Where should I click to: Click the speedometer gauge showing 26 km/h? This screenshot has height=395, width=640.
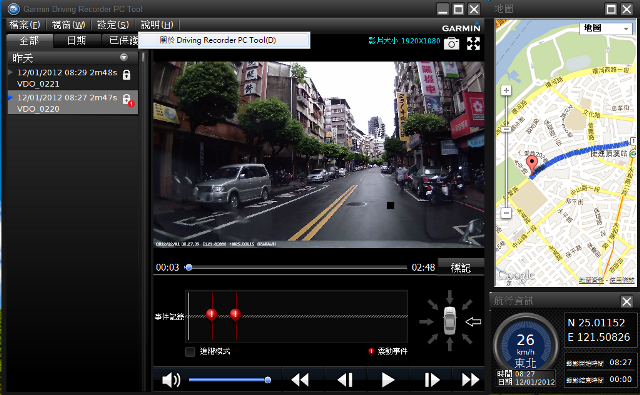526,344
